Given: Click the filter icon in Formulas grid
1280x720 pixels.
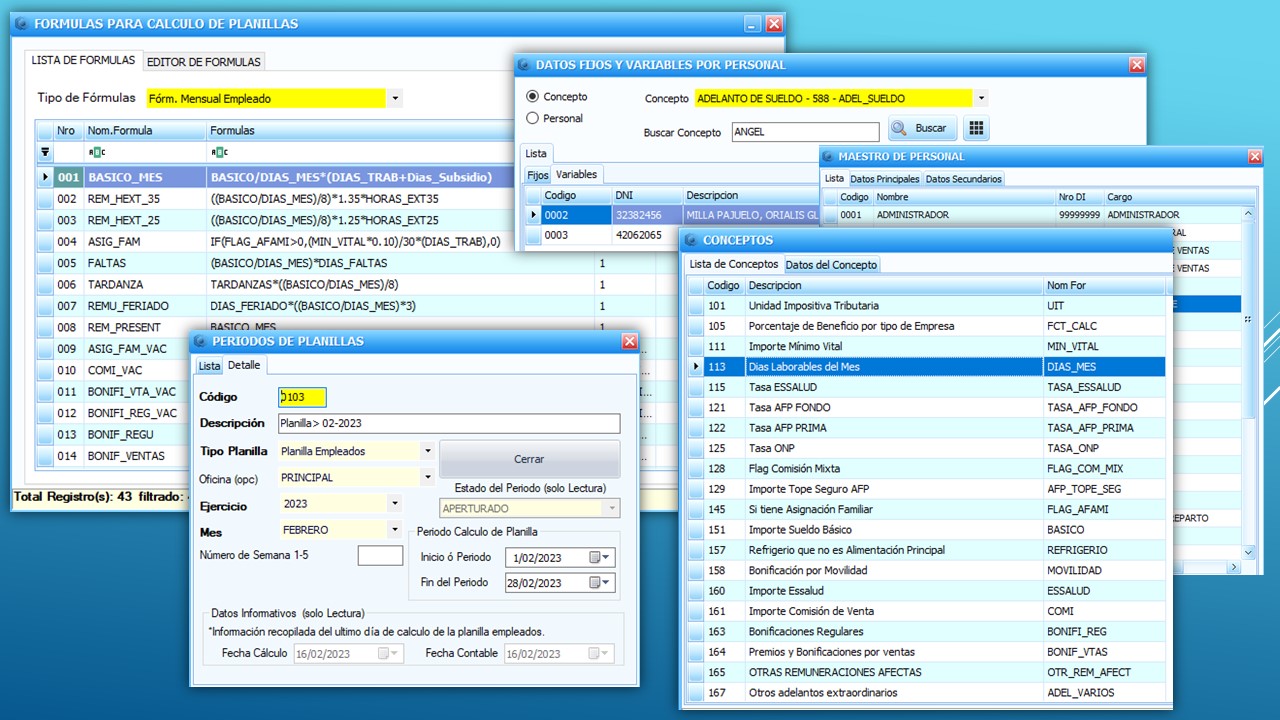Looking at the screenshot, I should tap(44, 152).
